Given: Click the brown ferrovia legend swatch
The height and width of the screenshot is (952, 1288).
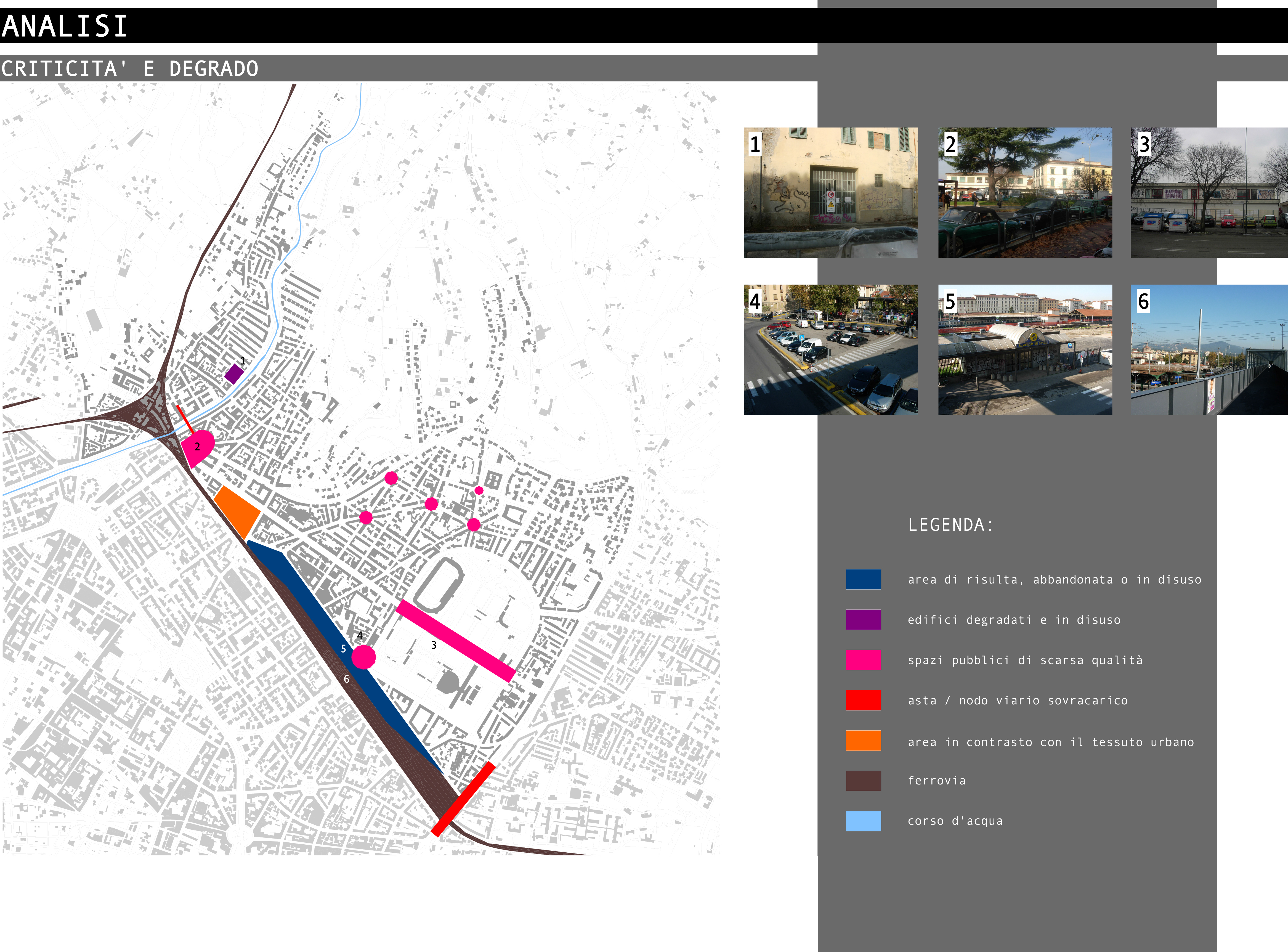Looking at the screenshot, I should (863, 781).
